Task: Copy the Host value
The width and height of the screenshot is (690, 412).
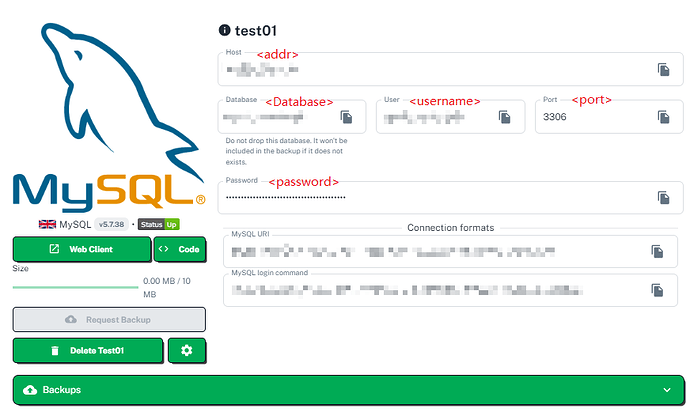Action: [664, 70]
